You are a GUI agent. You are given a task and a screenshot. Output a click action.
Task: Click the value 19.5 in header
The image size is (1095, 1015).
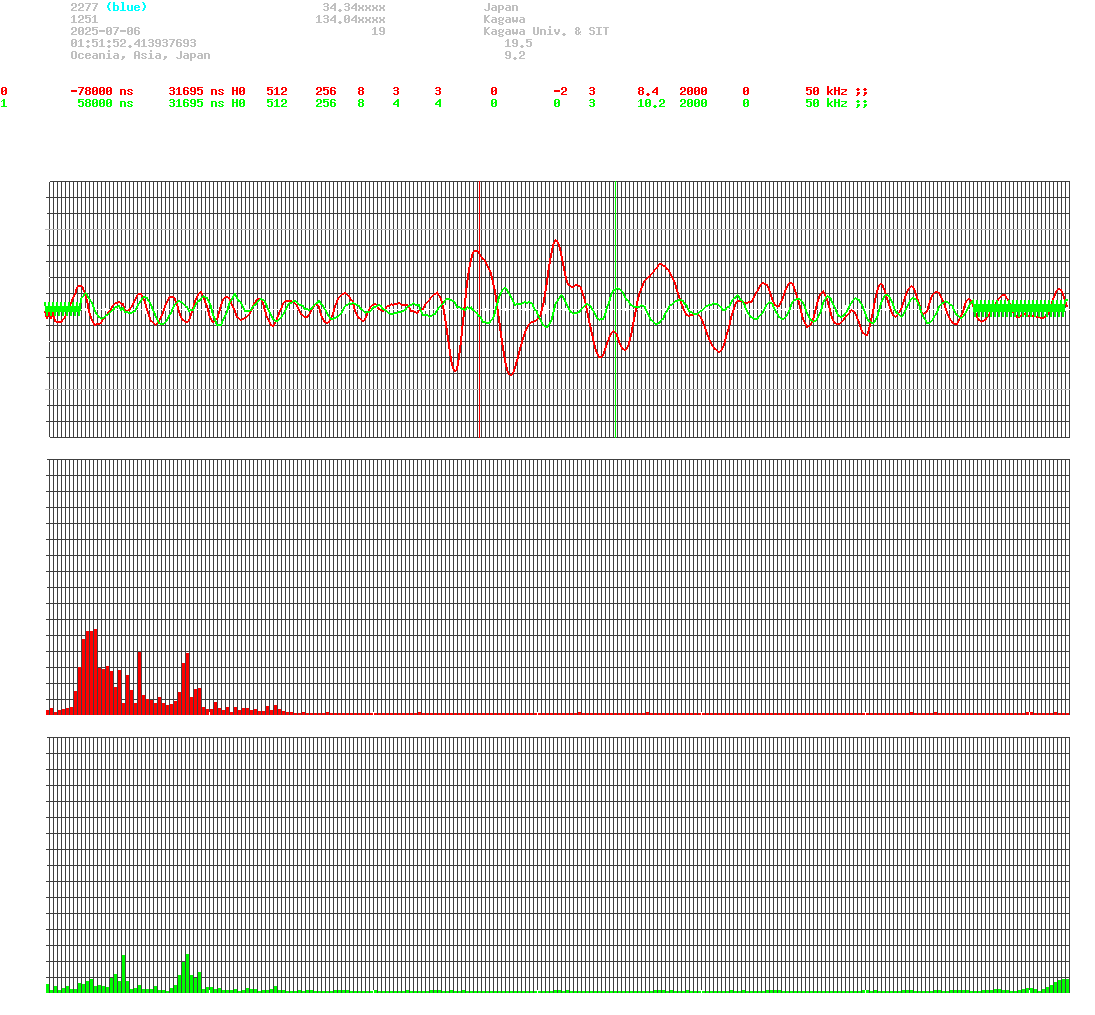click(518, 43)
